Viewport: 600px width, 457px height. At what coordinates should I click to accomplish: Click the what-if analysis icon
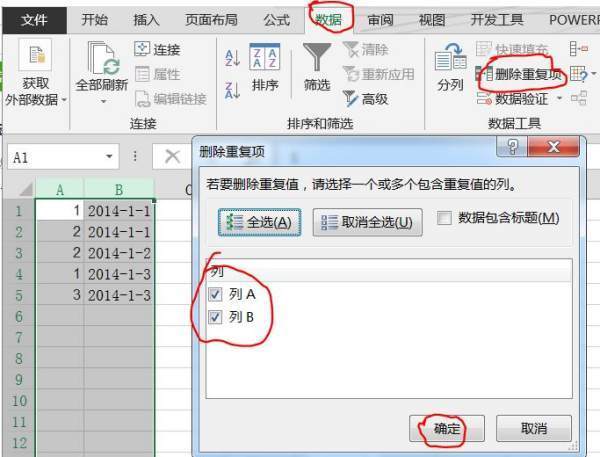tap(579, 74)
